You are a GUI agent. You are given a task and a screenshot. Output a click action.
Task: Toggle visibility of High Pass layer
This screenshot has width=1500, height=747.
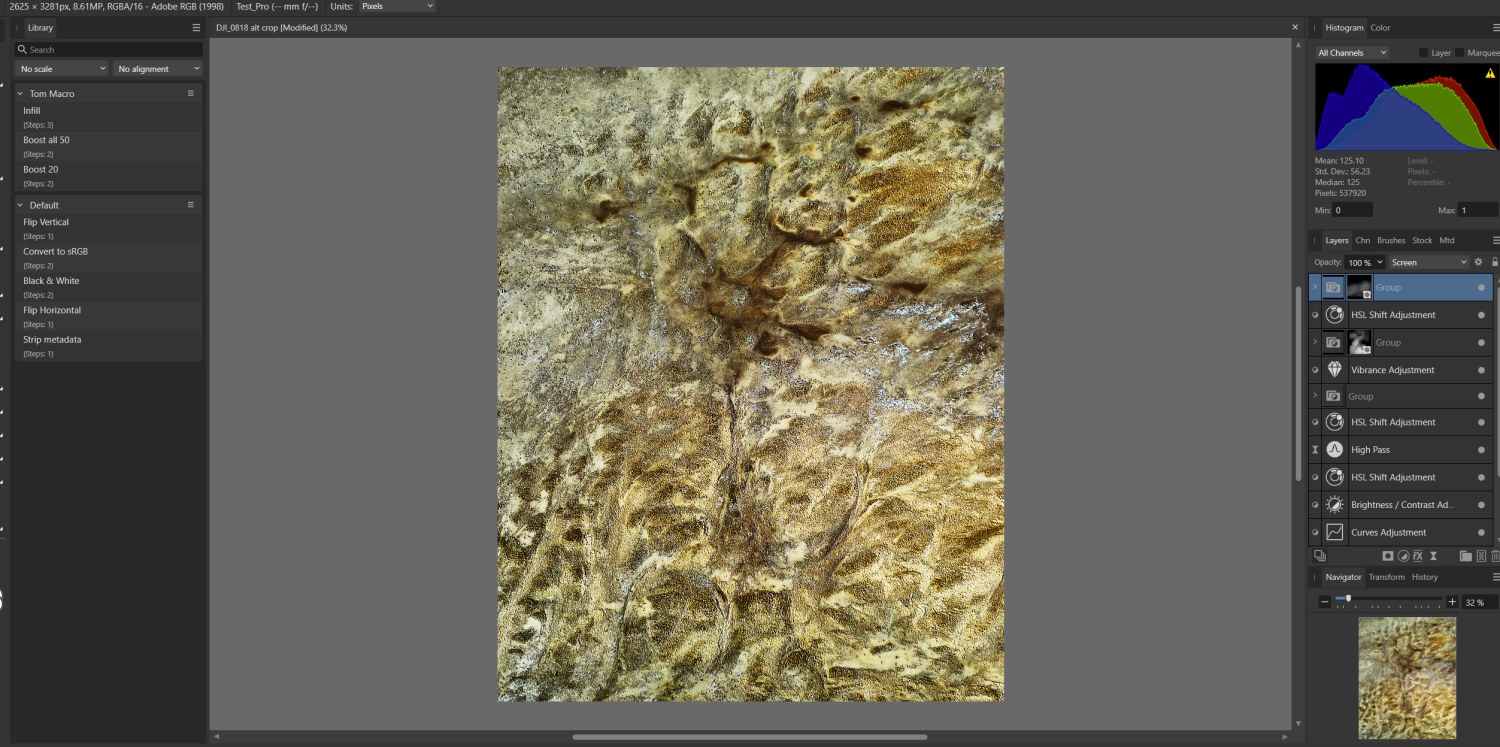pos(1482,450)
